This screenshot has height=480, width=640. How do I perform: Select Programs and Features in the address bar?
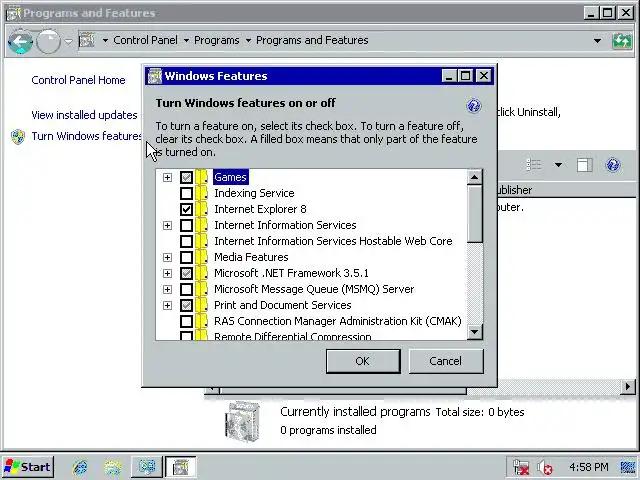point(312,40)
